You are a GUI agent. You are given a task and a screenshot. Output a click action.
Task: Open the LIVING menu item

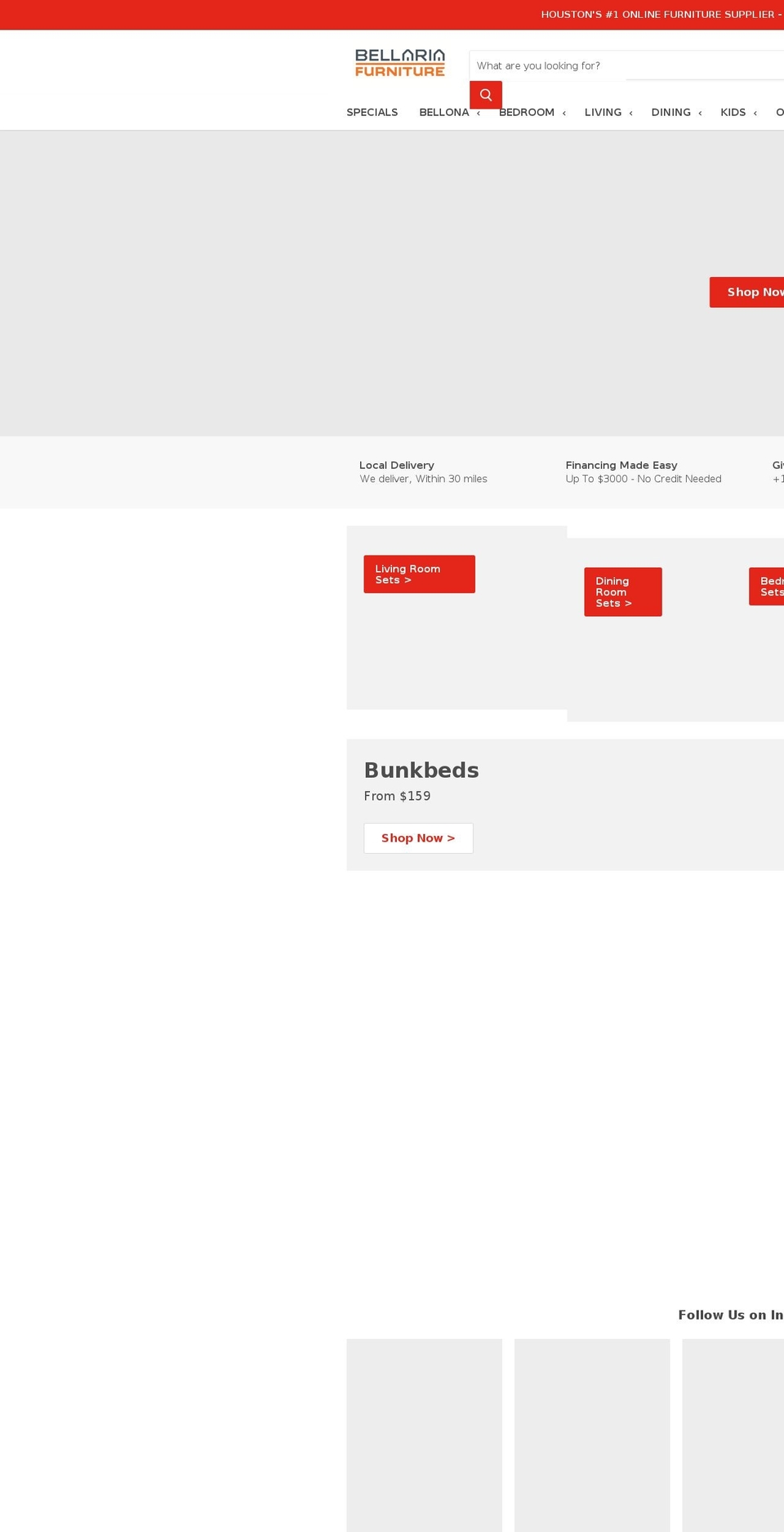tap(603, 113)
